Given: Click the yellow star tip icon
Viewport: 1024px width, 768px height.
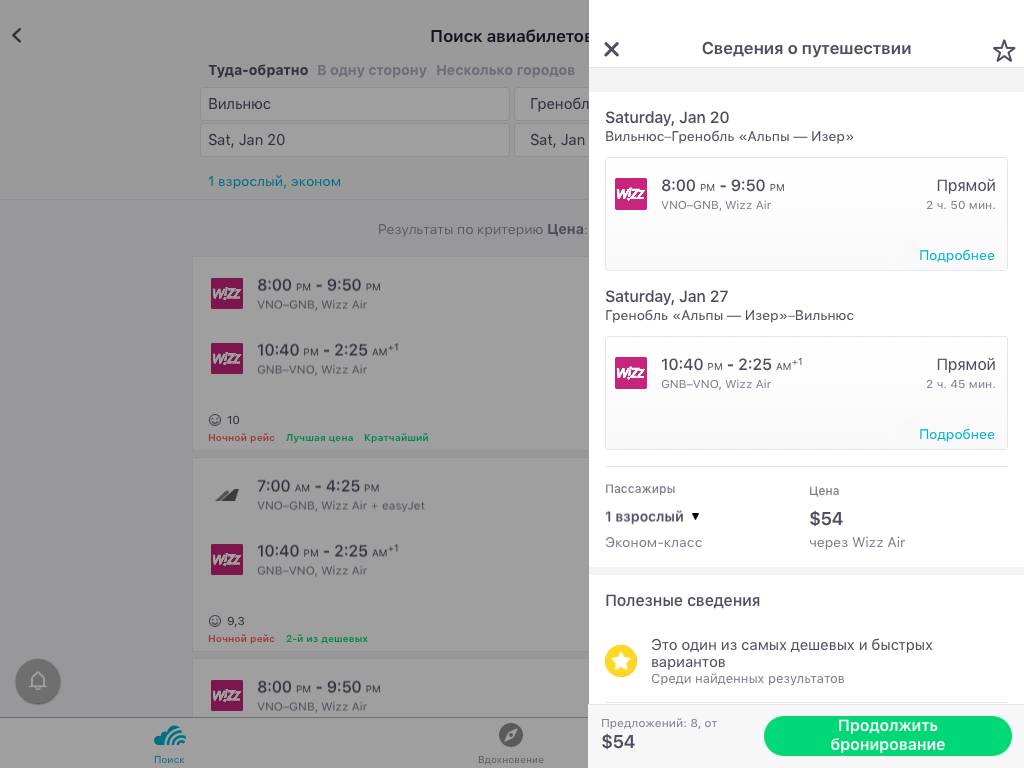Looking at the screenshot, I should 621,661.
